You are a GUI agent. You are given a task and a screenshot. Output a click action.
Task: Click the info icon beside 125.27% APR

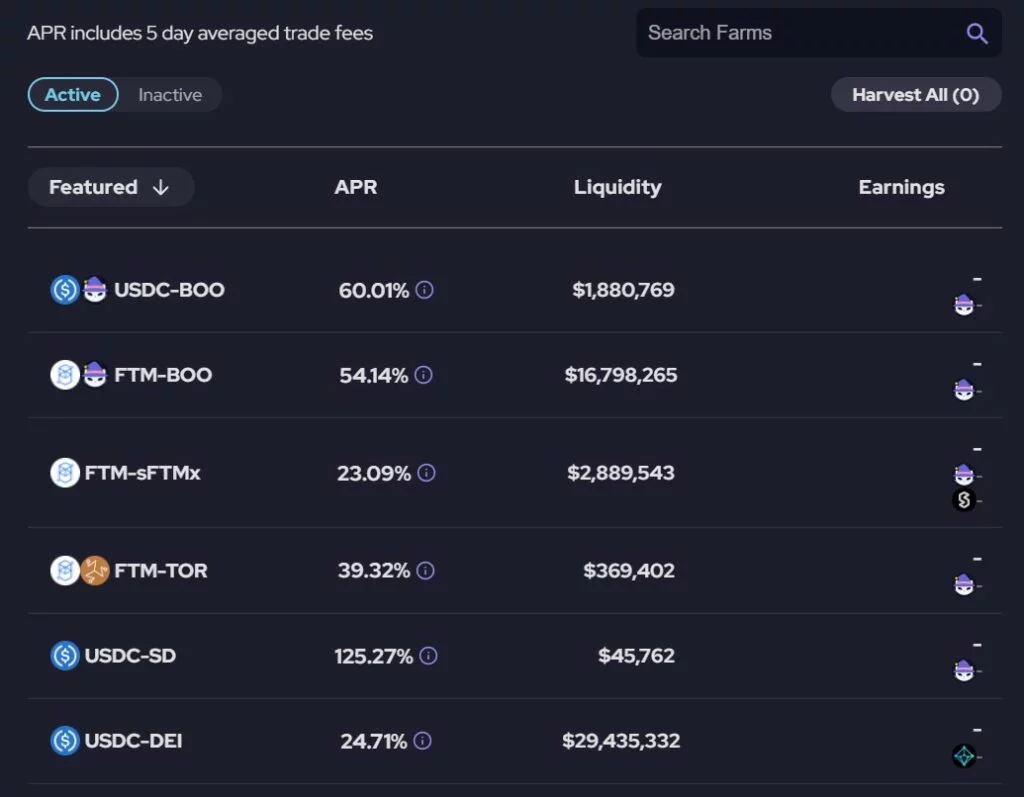(x=429, y=656)
